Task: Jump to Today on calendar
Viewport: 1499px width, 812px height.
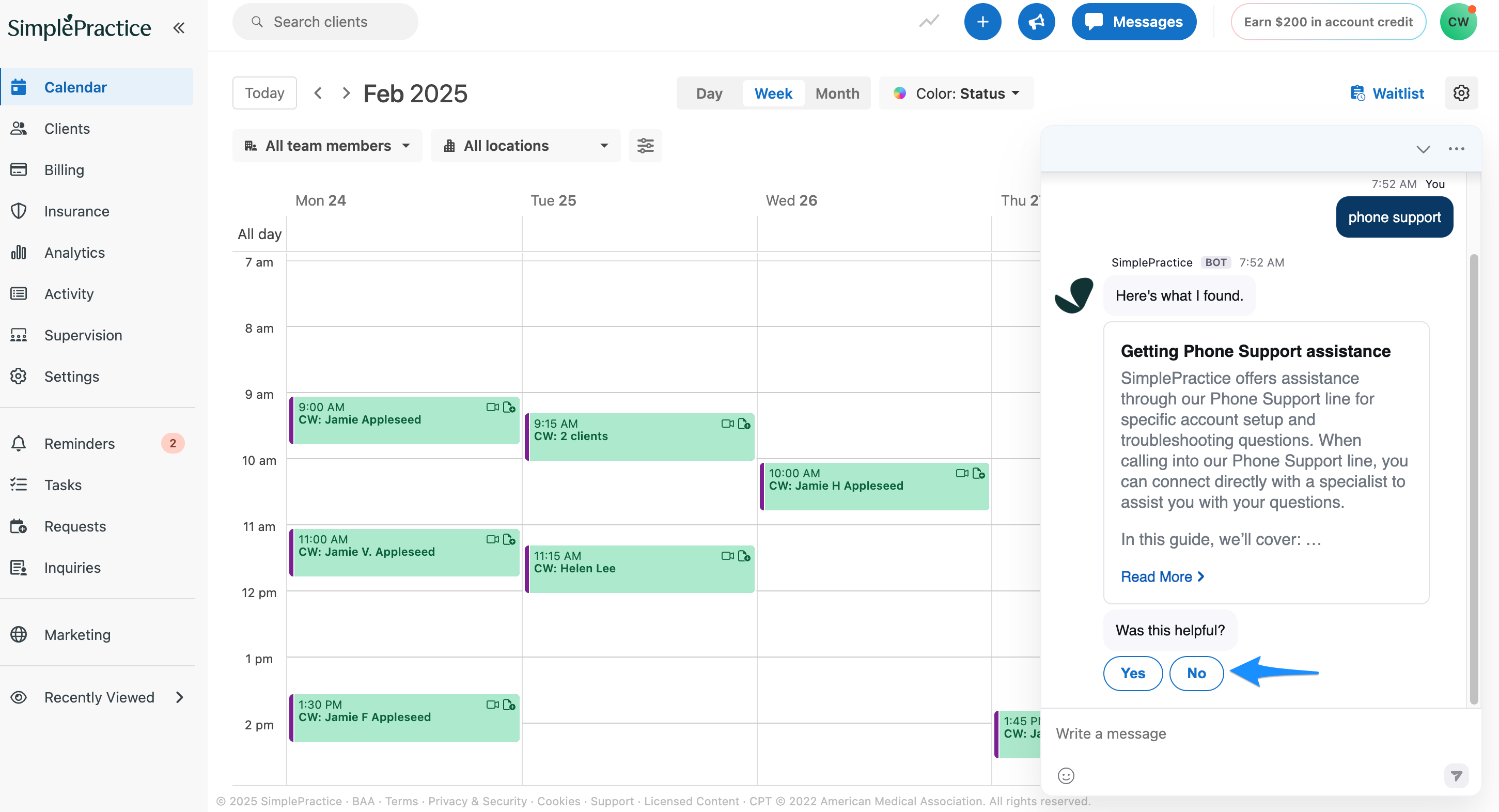Action: coord(264,92)
